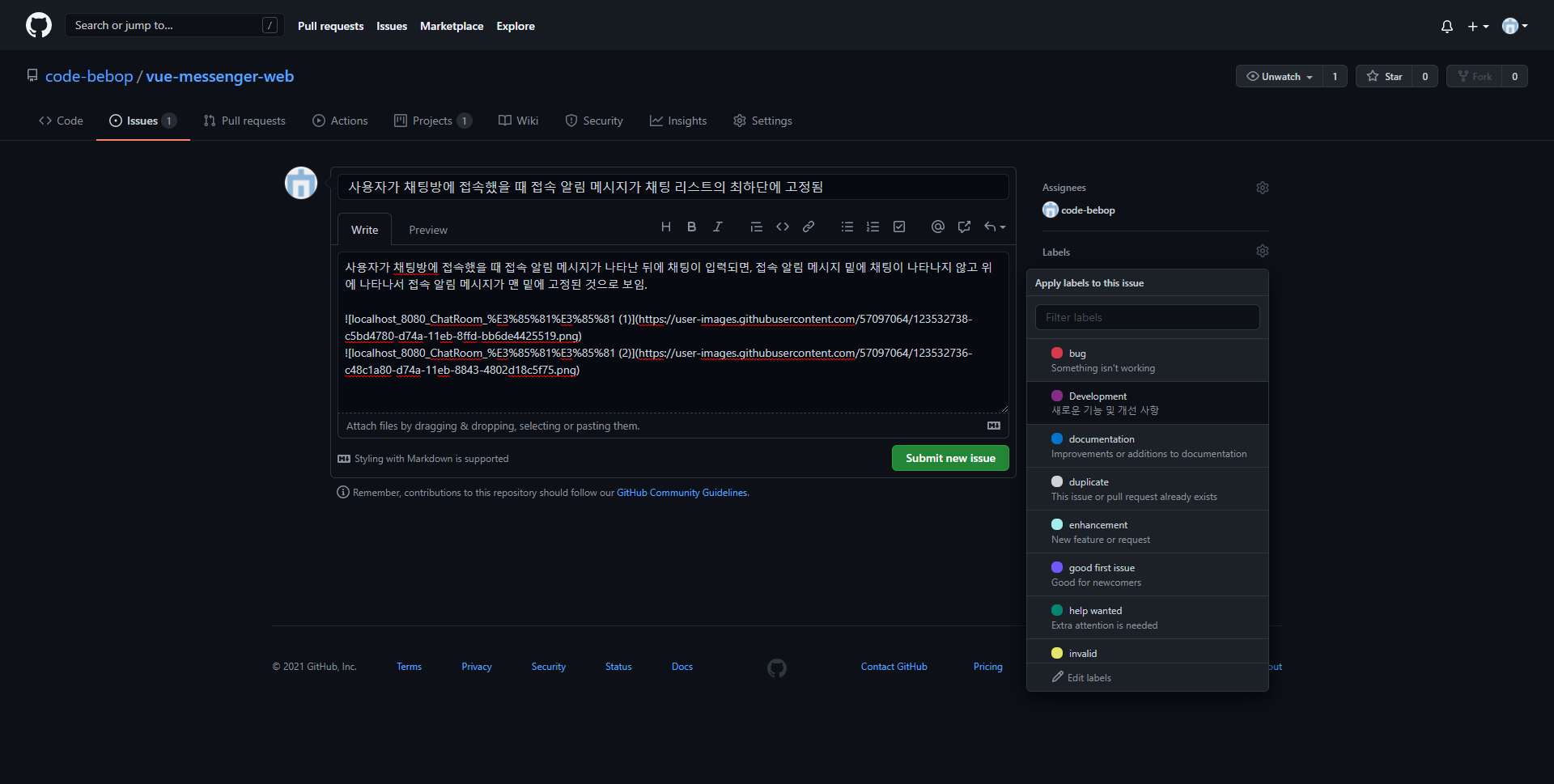Open the profile avatar dropdown
Viewport: 1554px width, 784px height.
[x=1515, y=25]
